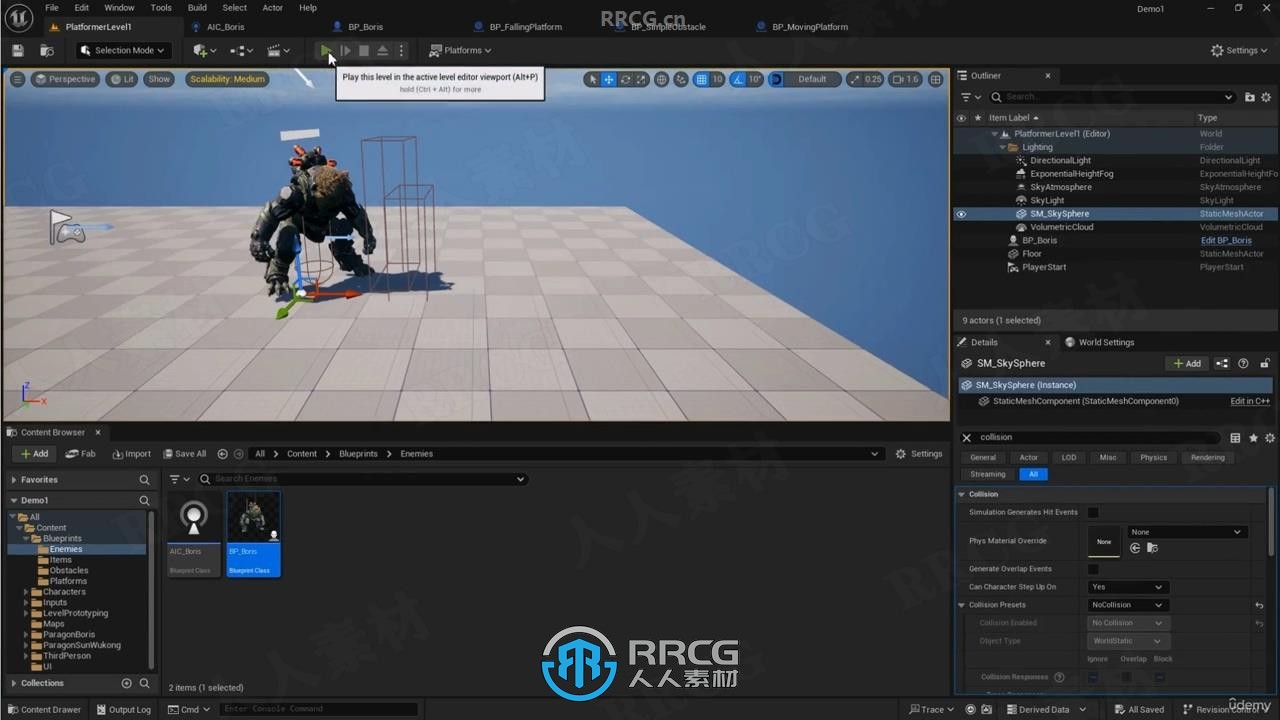The width and height of the screenshot is (1280, 720).
Task: Open Phys Material Override None dropdown
Action: click(x=1187, y=532)
